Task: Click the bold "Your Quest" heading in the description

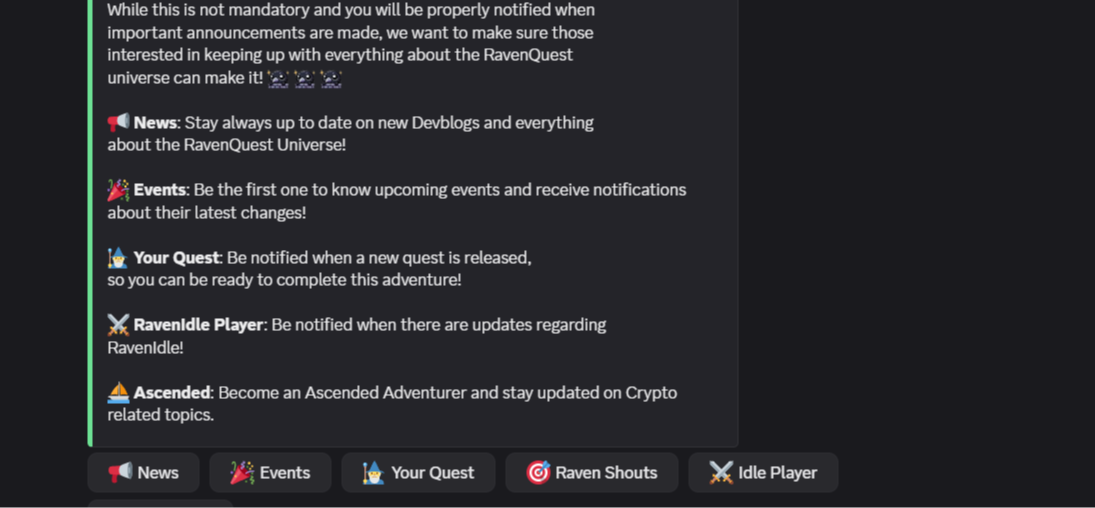Action: click(x=177, y=258)
